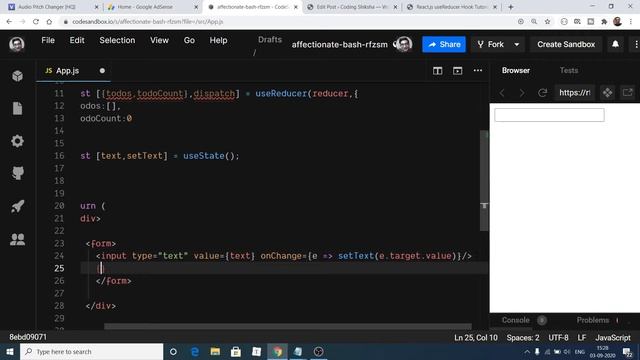This screenshot has height=360, width=640.
Task: Open the Drafts folder link
Action: click(x=270, y=40)
